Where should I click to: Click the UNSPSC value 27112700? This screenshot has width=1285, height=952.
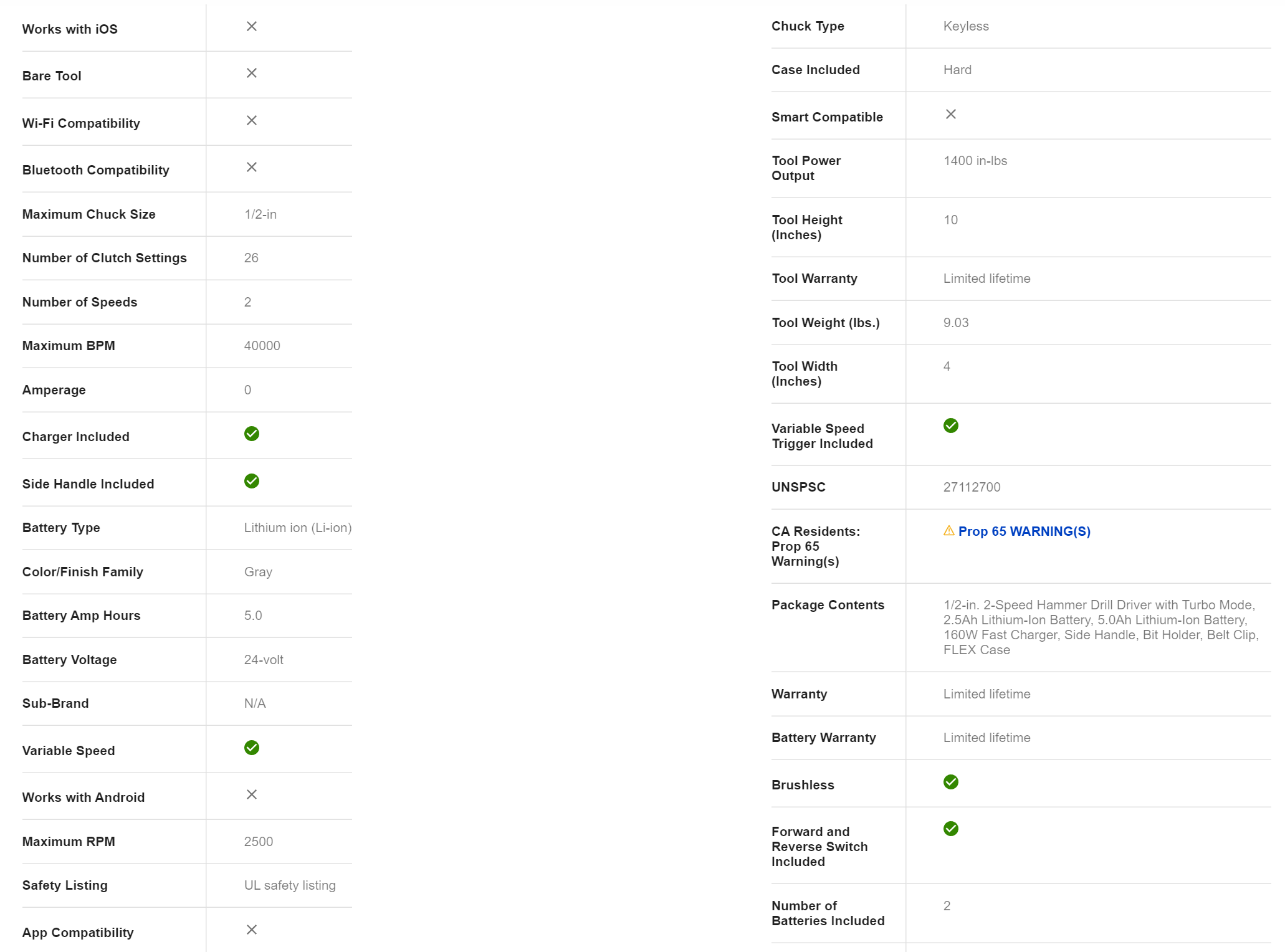972,487
